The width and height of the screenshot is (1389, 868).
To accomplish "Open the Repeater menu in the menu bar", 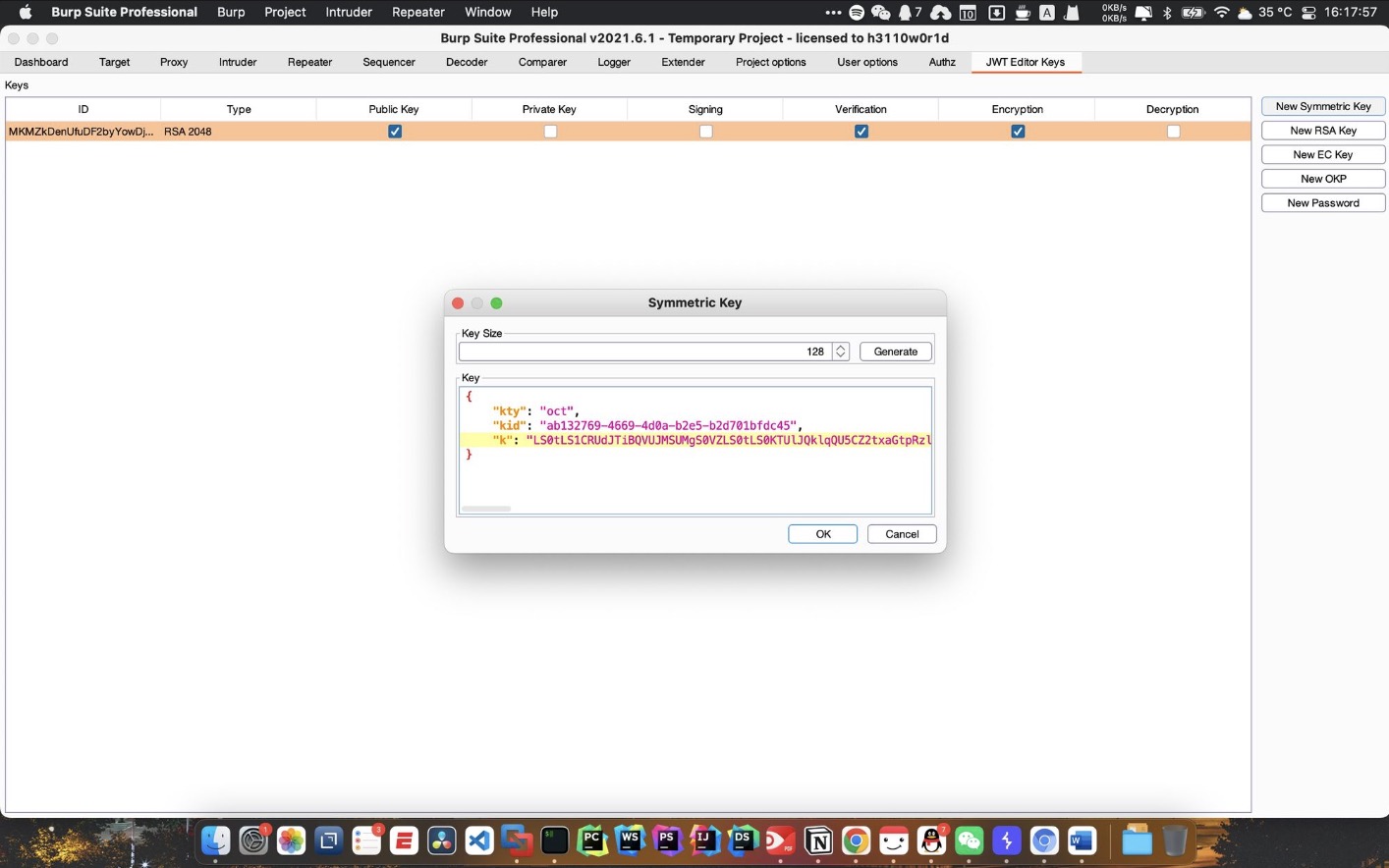I will (418, 12).
